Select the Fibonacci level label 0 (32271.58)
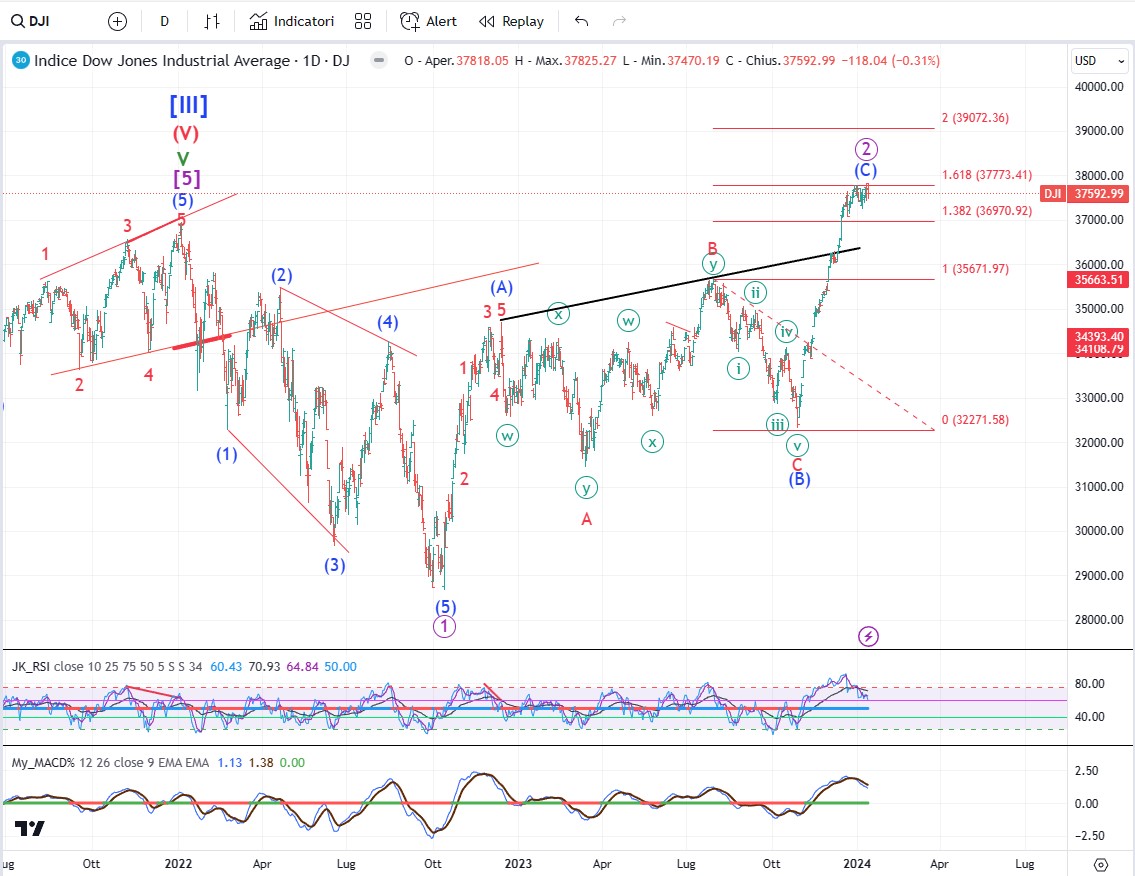This screenshot has height=876, width=1135. coord(975,420)
